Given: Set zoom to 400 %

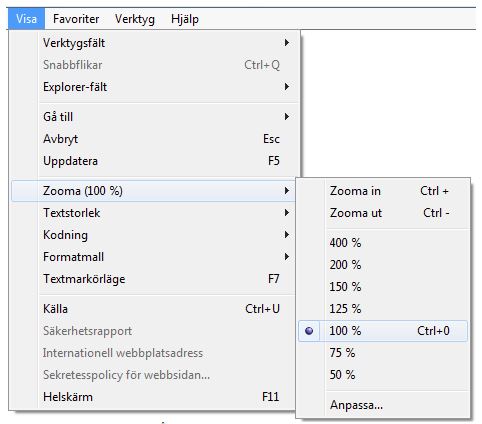Looking at the screenshot, I should pyautogui.click(x=383, y=243).
